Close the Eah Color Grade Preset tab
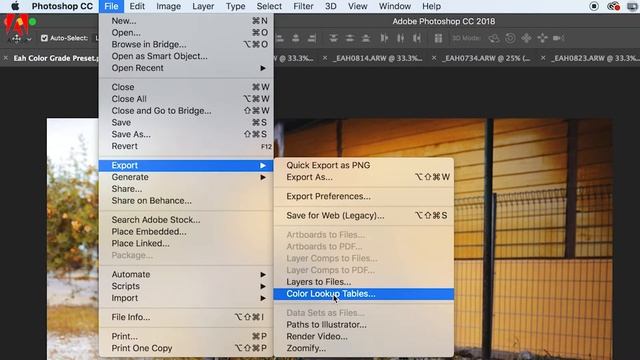Image resolution: width=640 pixels, height=360 pixels. 6,58
